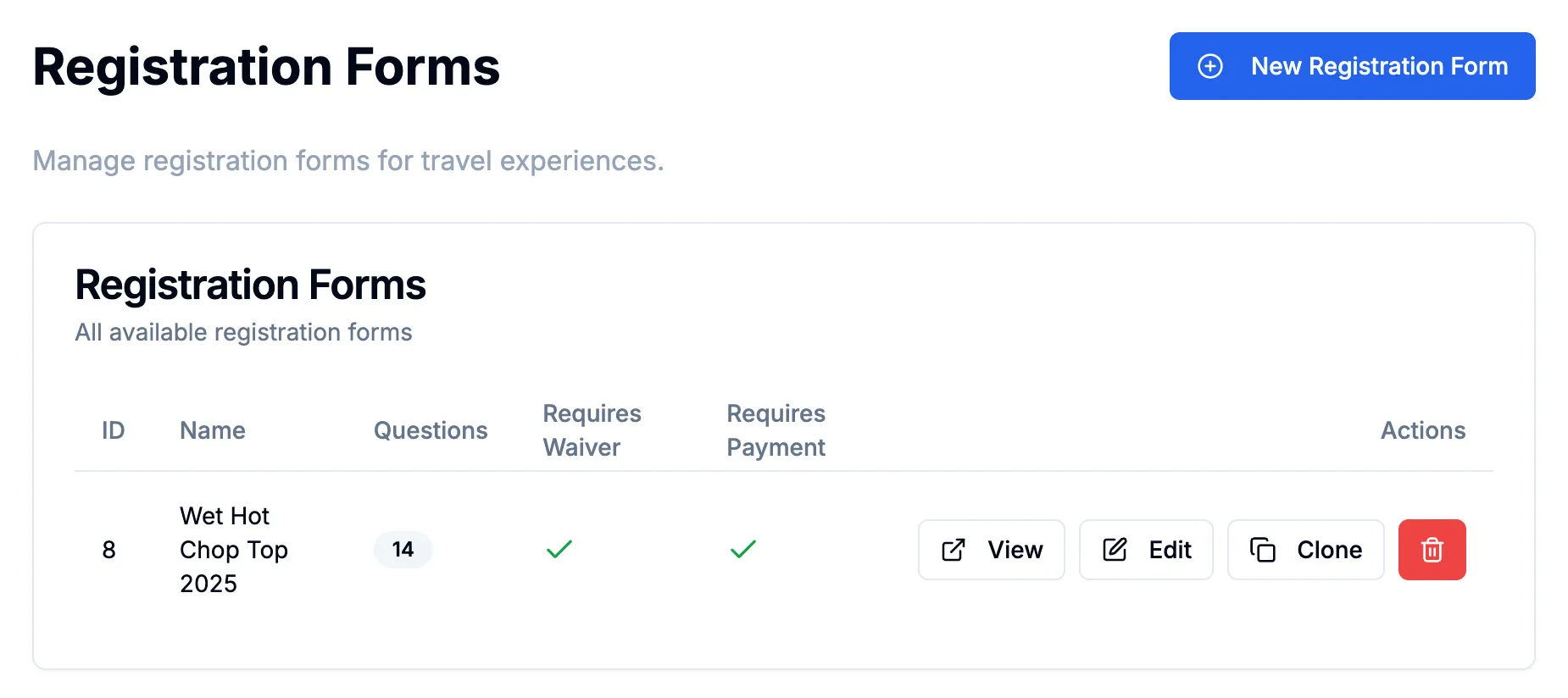View the Wet Hot Chop Top form

(992, 550)
